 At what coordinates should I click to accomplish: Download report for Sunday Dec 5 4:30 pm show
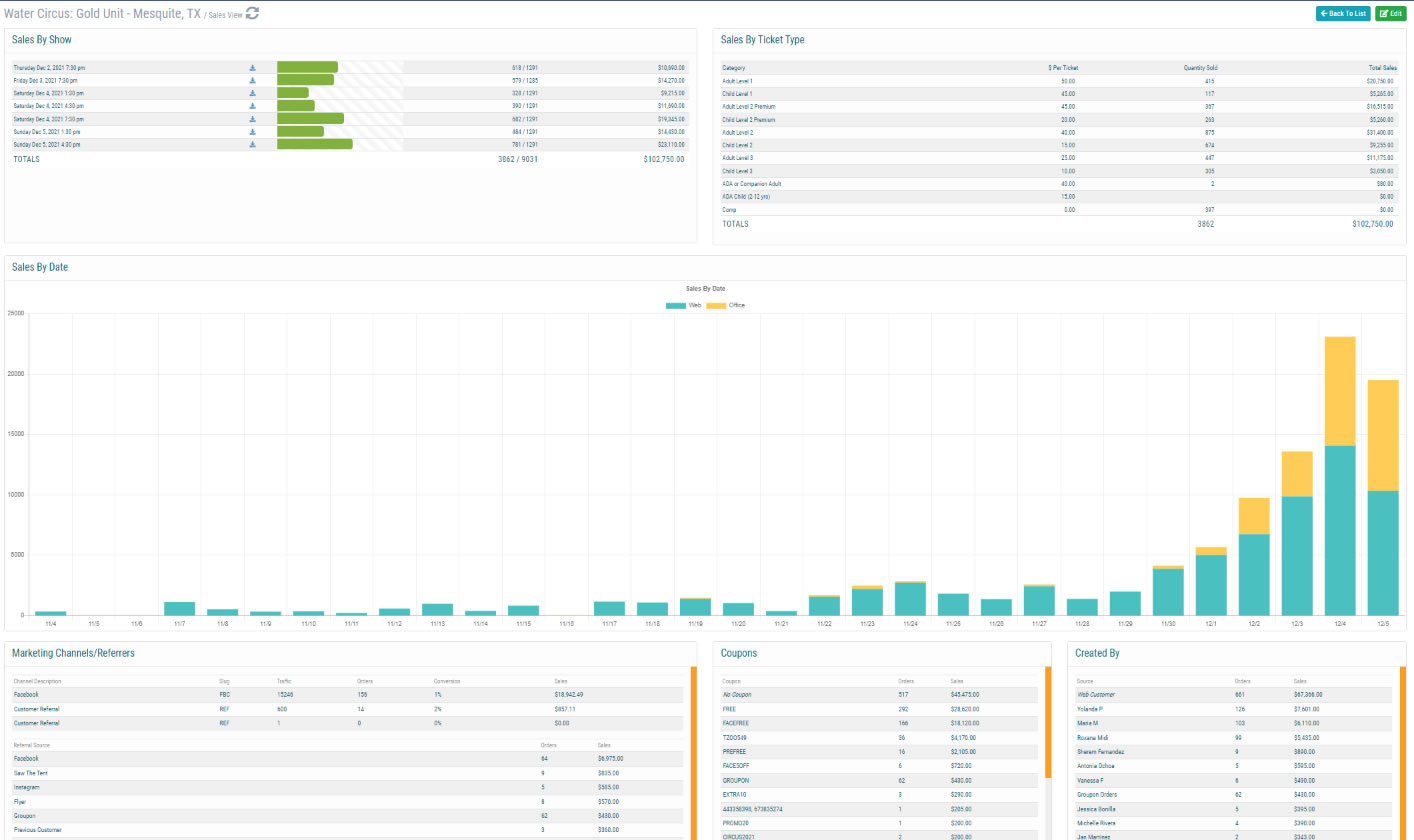(253, 144)
